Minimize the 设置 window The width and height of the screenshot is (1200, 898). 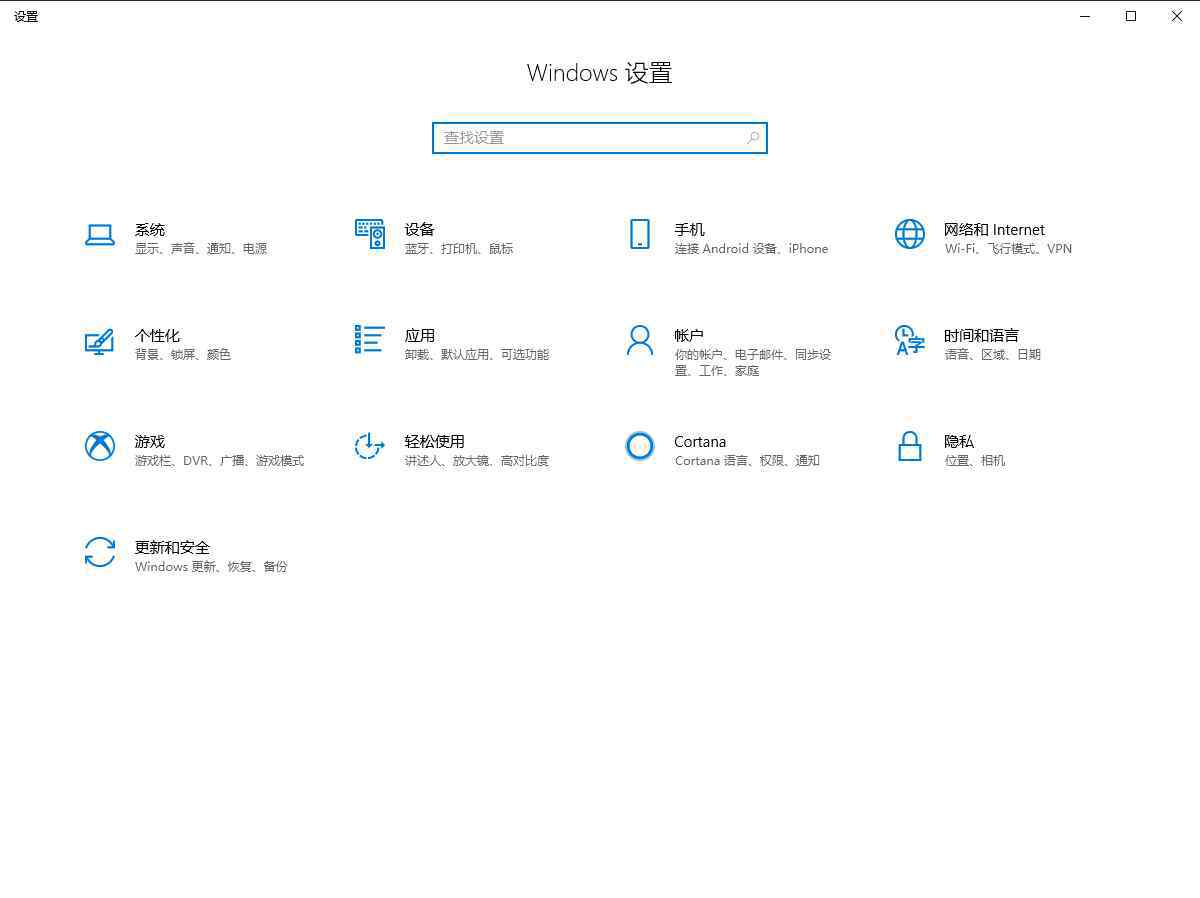point(1085,16)
